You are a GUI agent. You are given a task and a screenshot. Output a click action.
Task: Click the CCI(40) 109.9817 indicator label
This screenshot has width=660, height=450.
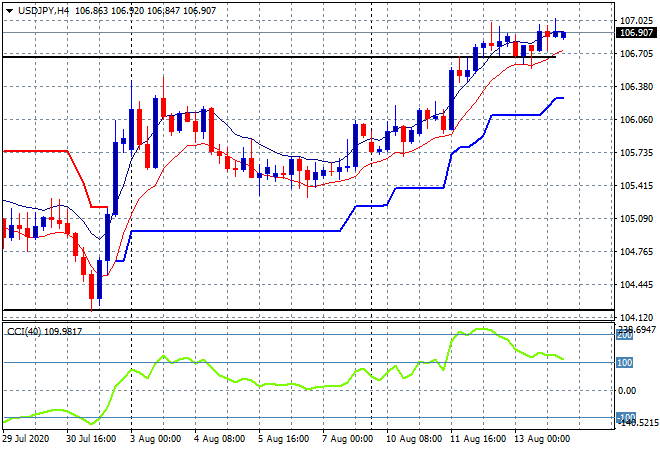(45, 332)
